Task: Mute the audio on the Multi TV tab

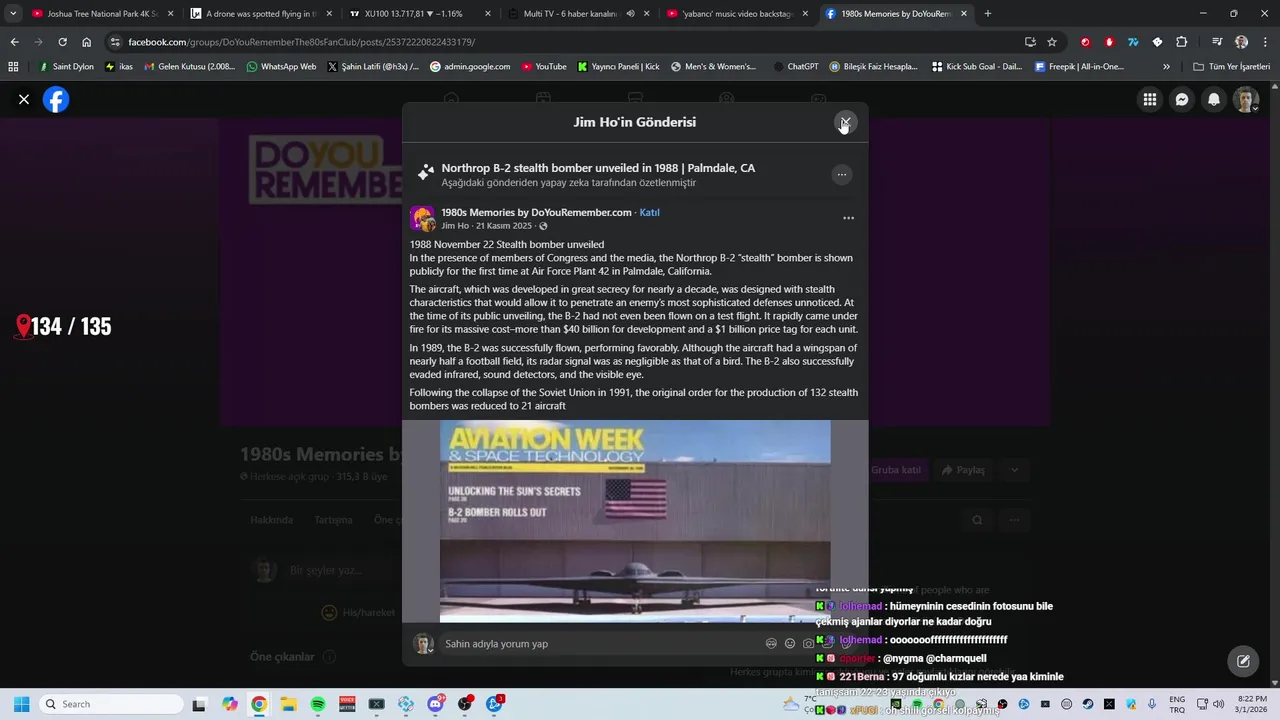Action: pos(630,14)
